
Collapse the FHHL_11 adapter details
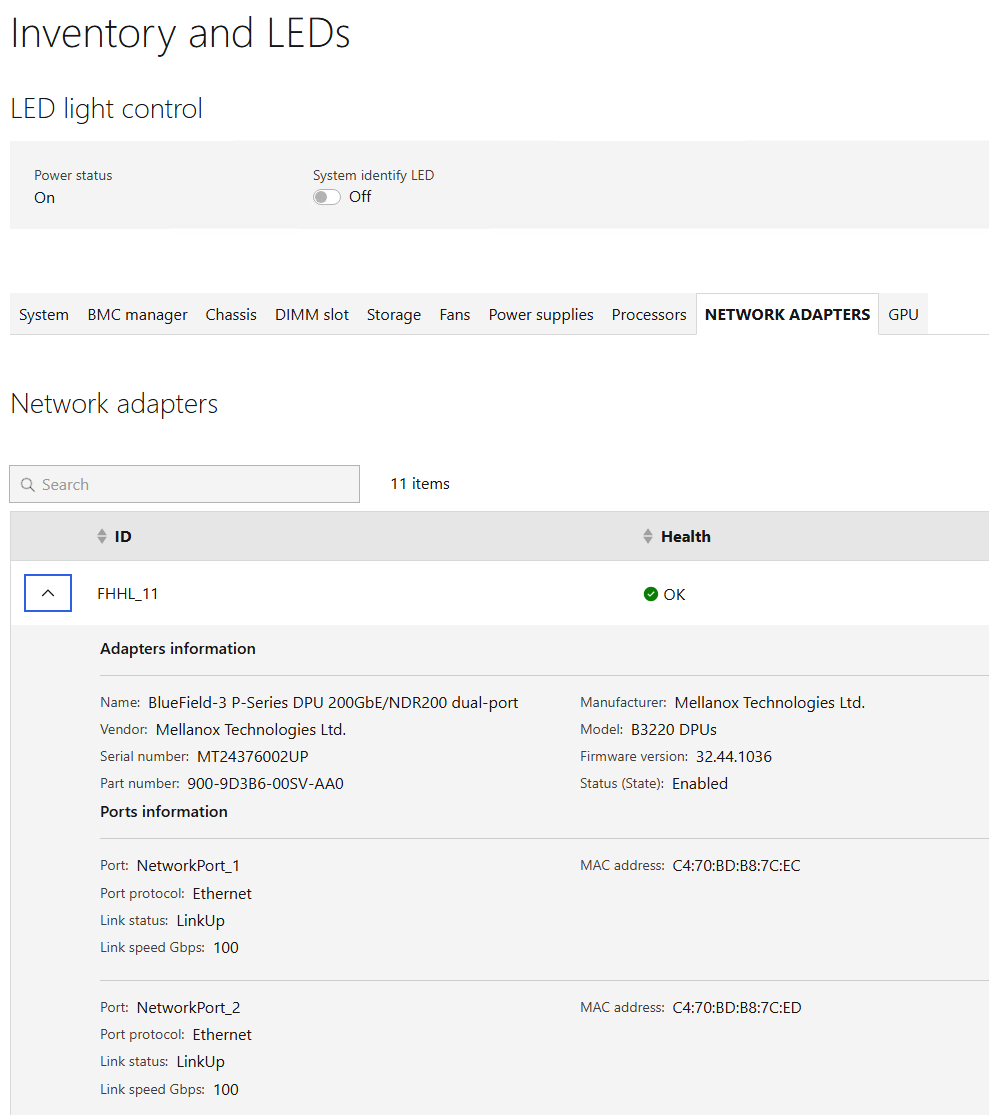(x=47, y=592)
